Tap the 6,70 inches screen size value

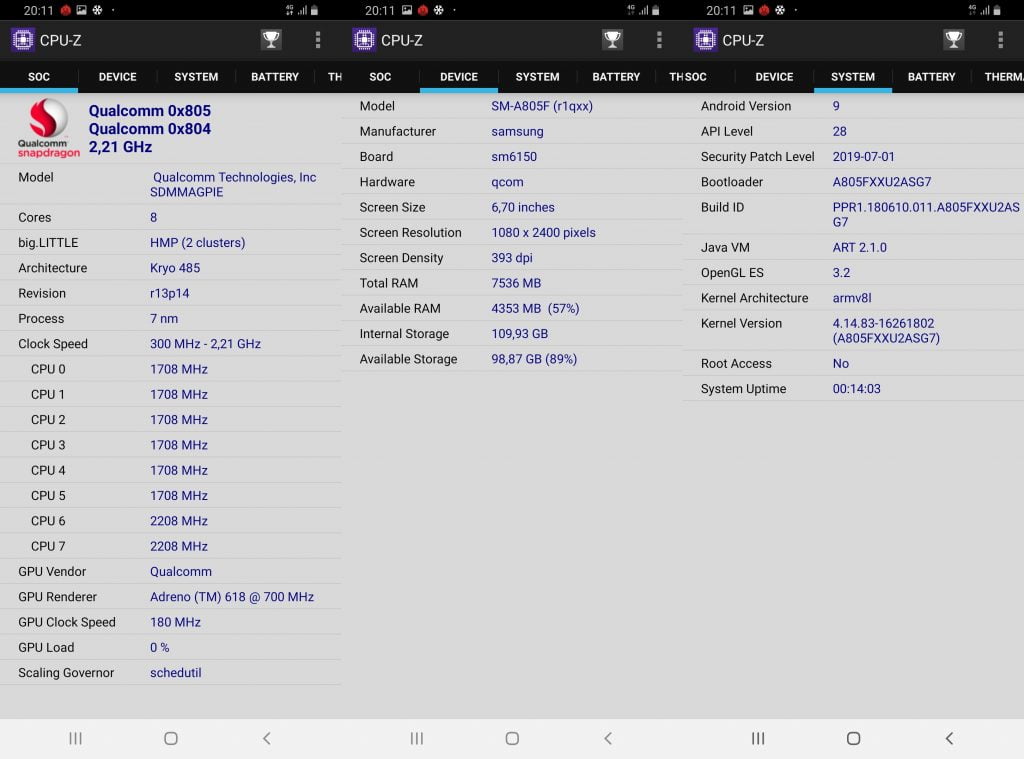click(x=523, y=207)
